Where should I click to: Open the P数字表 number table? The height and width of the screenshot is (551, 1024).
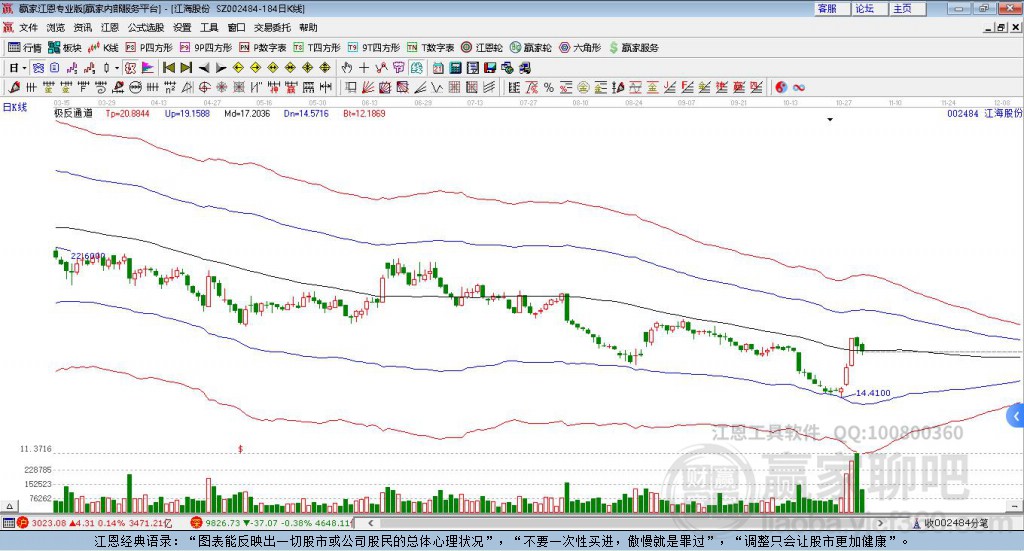(x=263, y=48)
